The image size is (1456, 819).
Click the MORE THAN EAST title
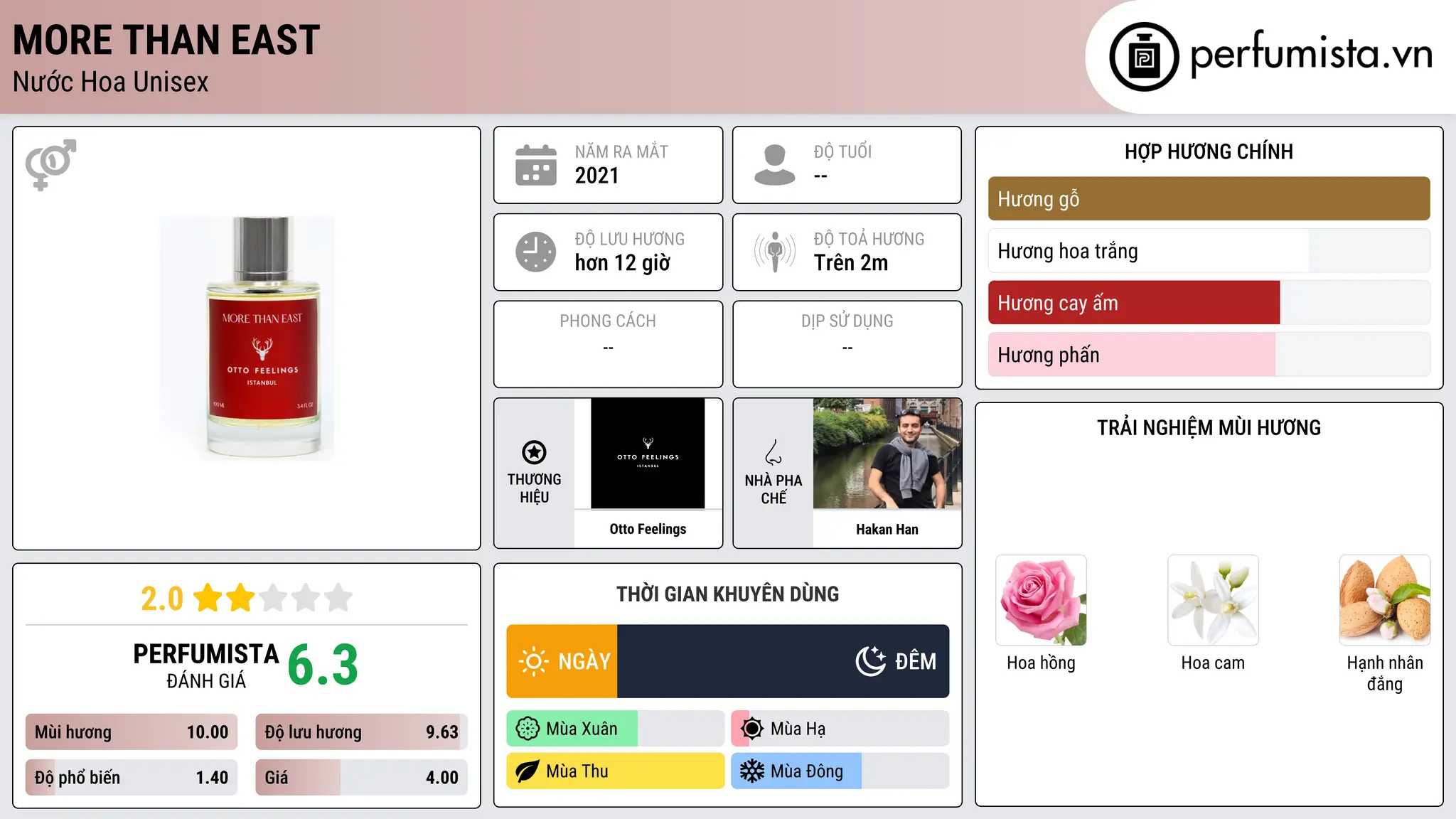tap(166, 40)
